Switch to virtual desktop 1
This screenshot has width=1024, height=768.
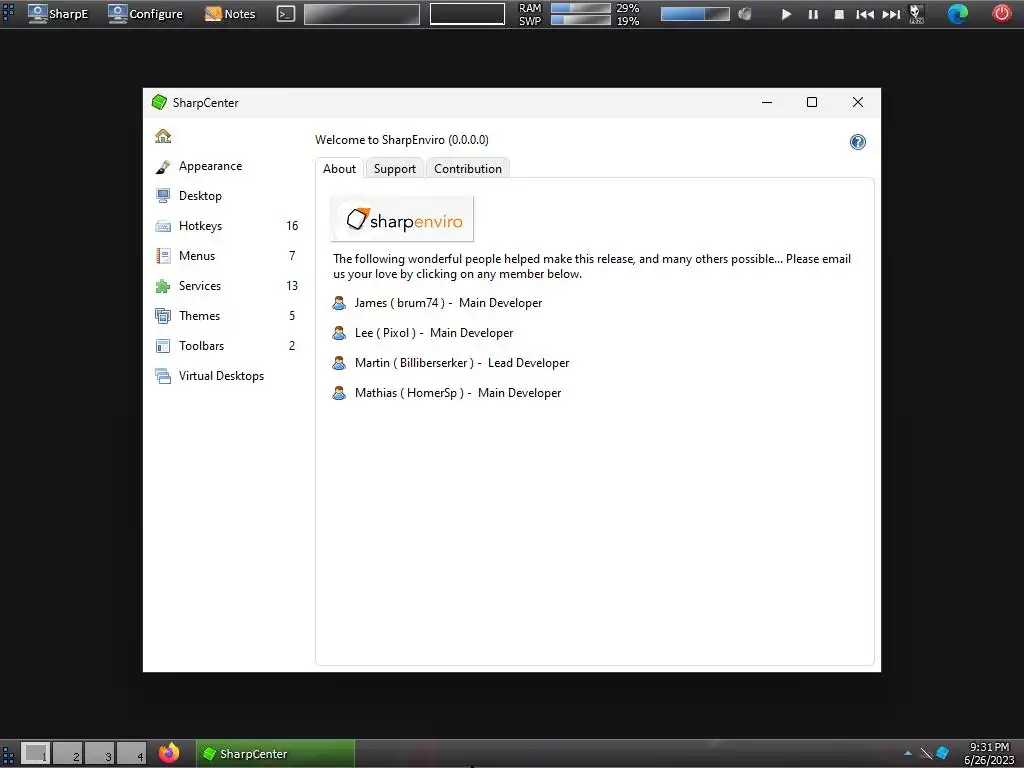35,754
